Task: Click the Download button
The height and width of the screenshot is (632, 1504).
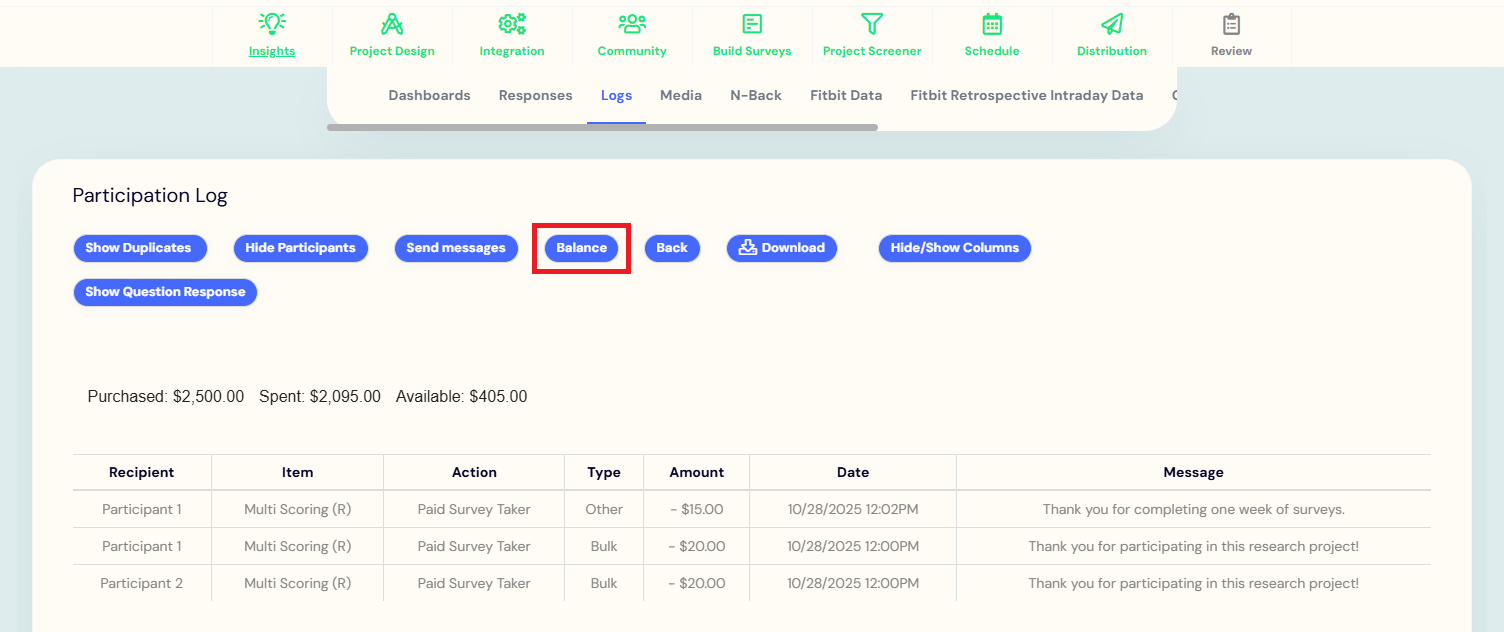Action: 782,248
